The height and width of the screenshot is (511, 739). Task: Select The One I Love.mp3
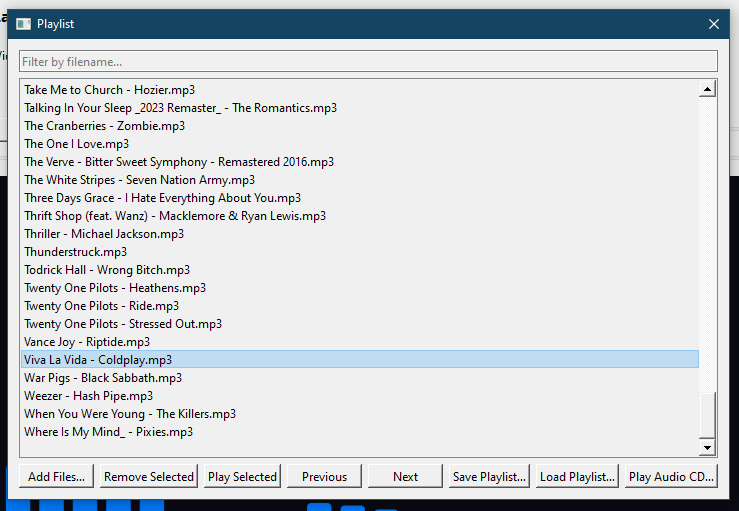360,143
